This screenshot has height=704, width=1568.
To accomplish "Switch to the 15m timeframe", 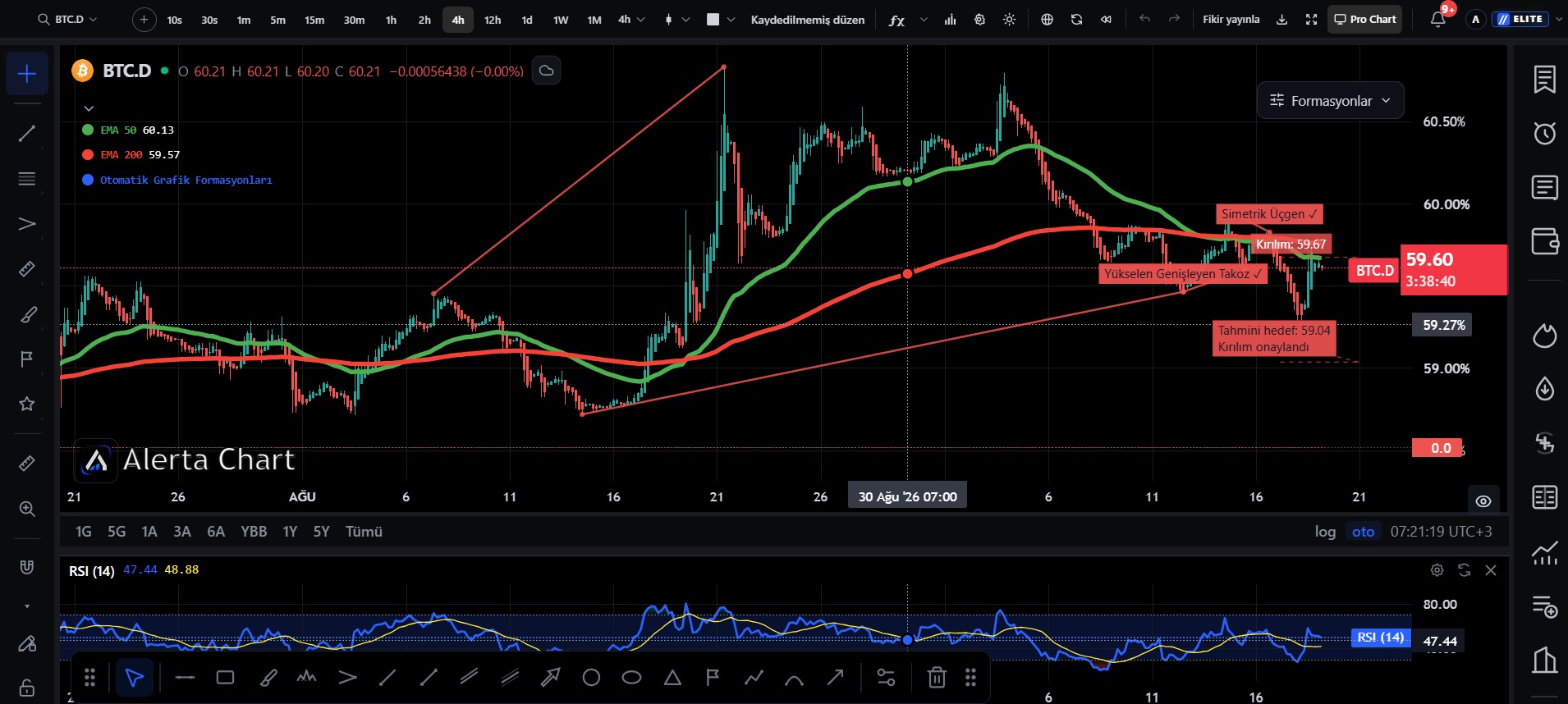I will (x=314, y=20).
